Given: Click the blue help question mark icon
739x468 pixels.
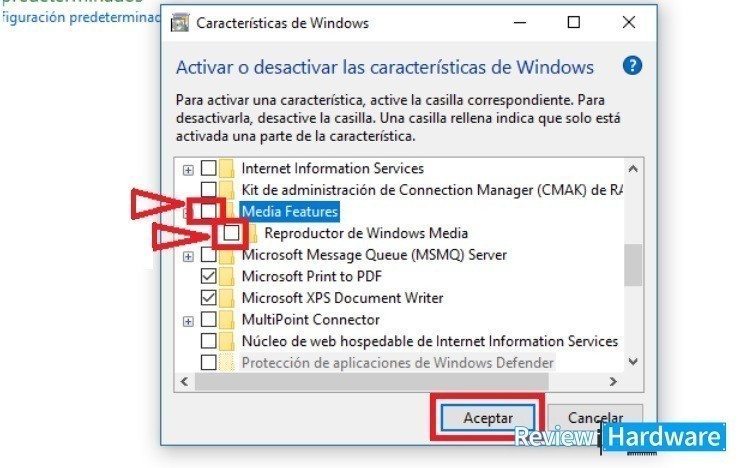Looking at the screenshot, I should coord(632,66).
